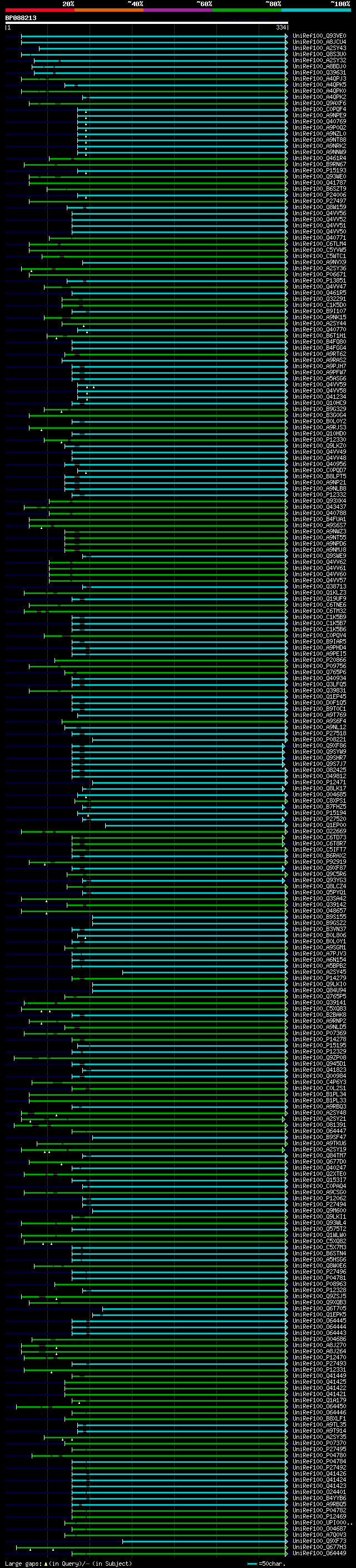Select label UniRef100_P15194

coord(319,813)
